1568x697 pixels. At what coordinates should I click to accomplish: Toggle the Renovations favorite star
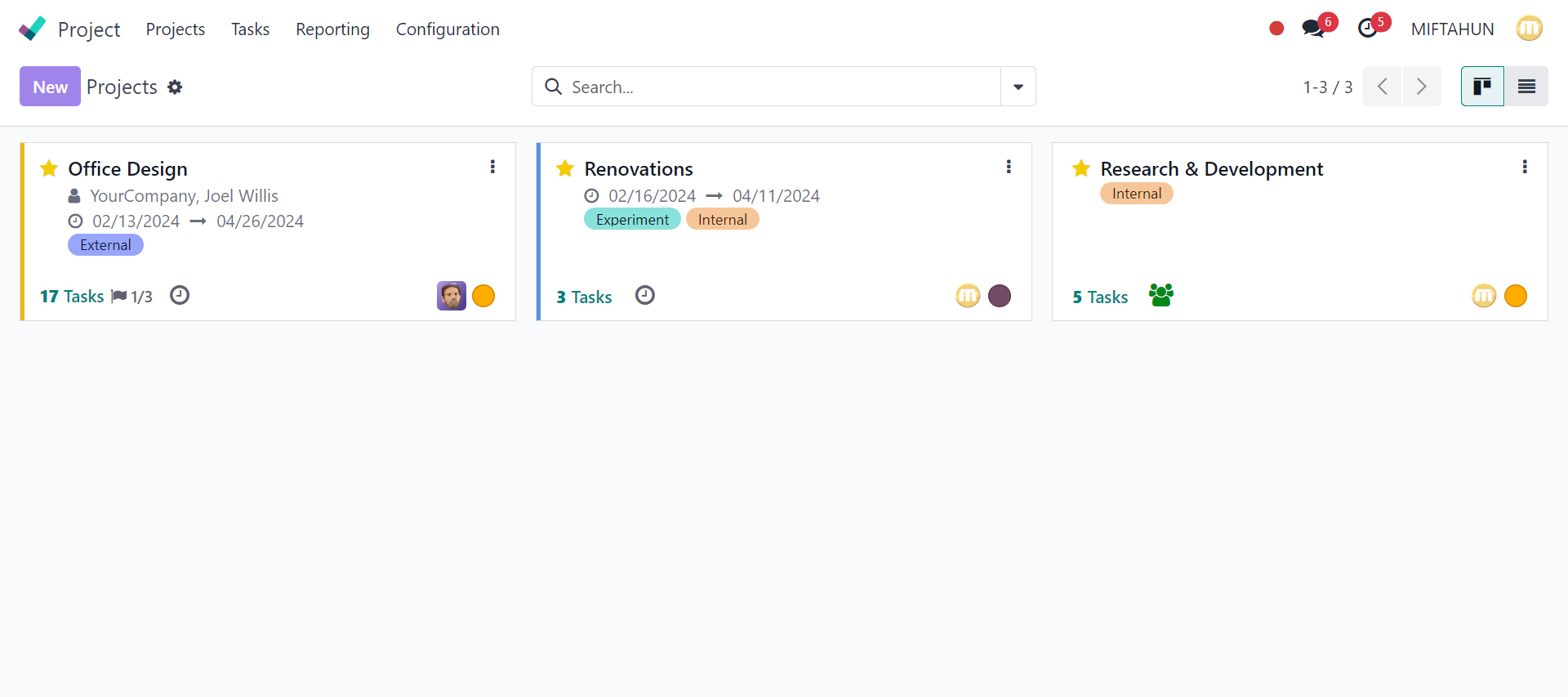[x=565, y=168]
